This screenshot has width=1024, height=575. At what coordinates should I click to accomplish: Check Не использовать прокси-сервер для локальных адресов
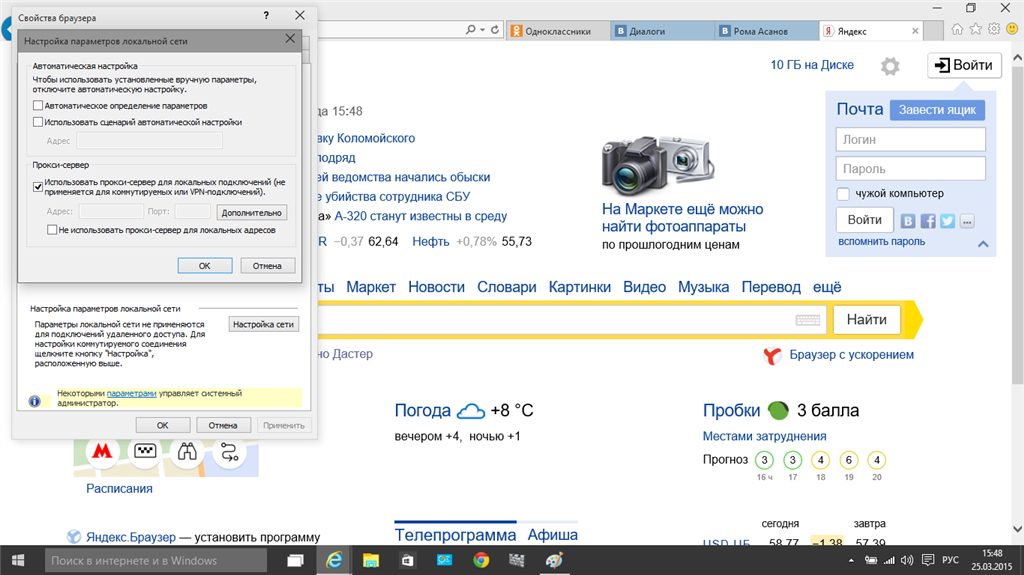point(52,230)
